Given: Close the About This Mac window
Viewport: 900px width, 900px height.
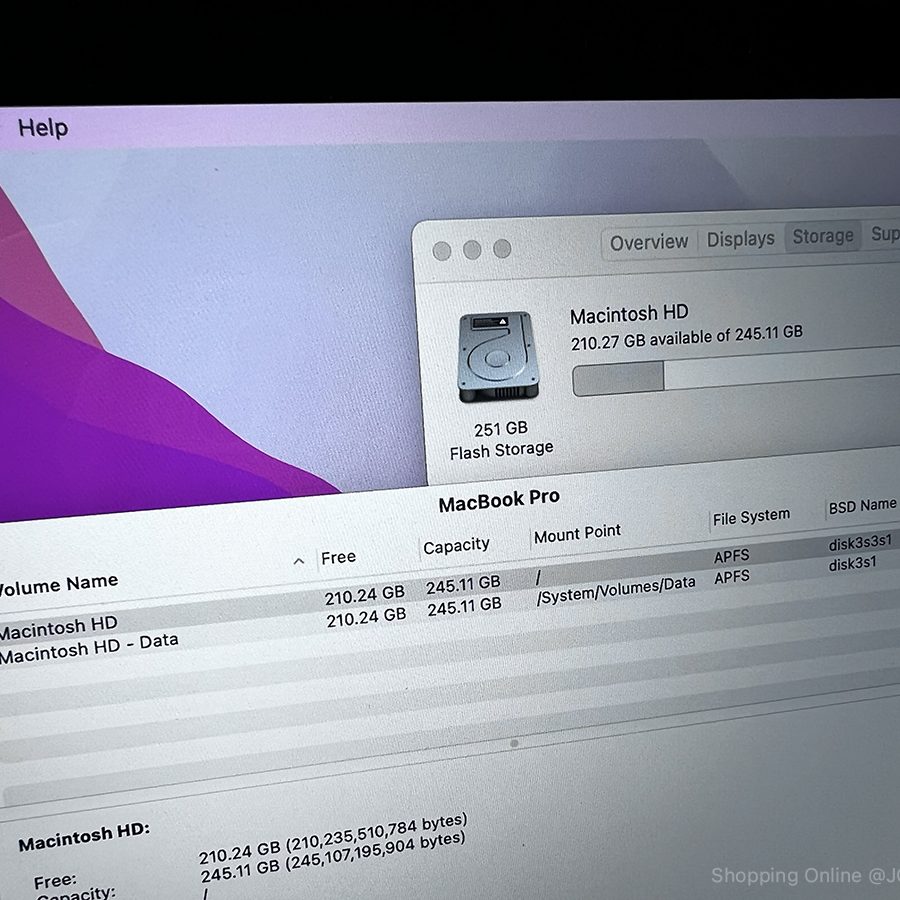Looking at the screenshot, I should [x=441, y=251].
